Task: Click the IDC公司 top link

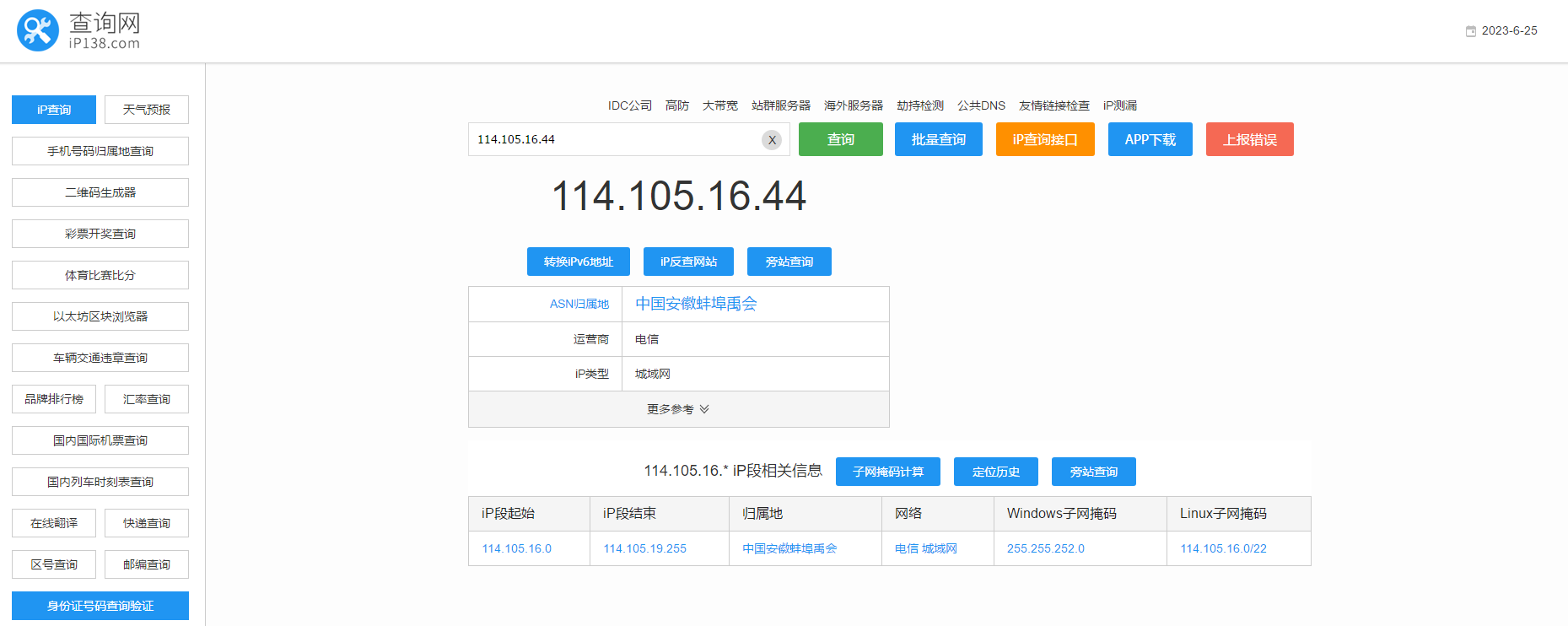Action: pos(630,105)
